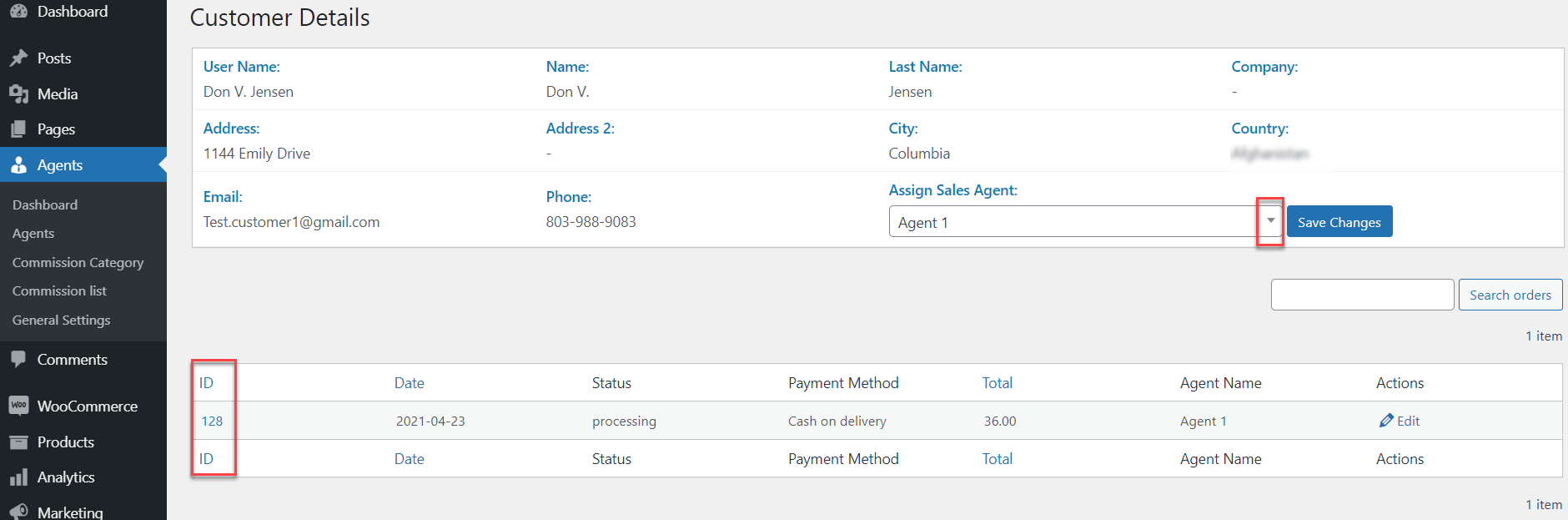Click the Search orders button

[1510, 295]
